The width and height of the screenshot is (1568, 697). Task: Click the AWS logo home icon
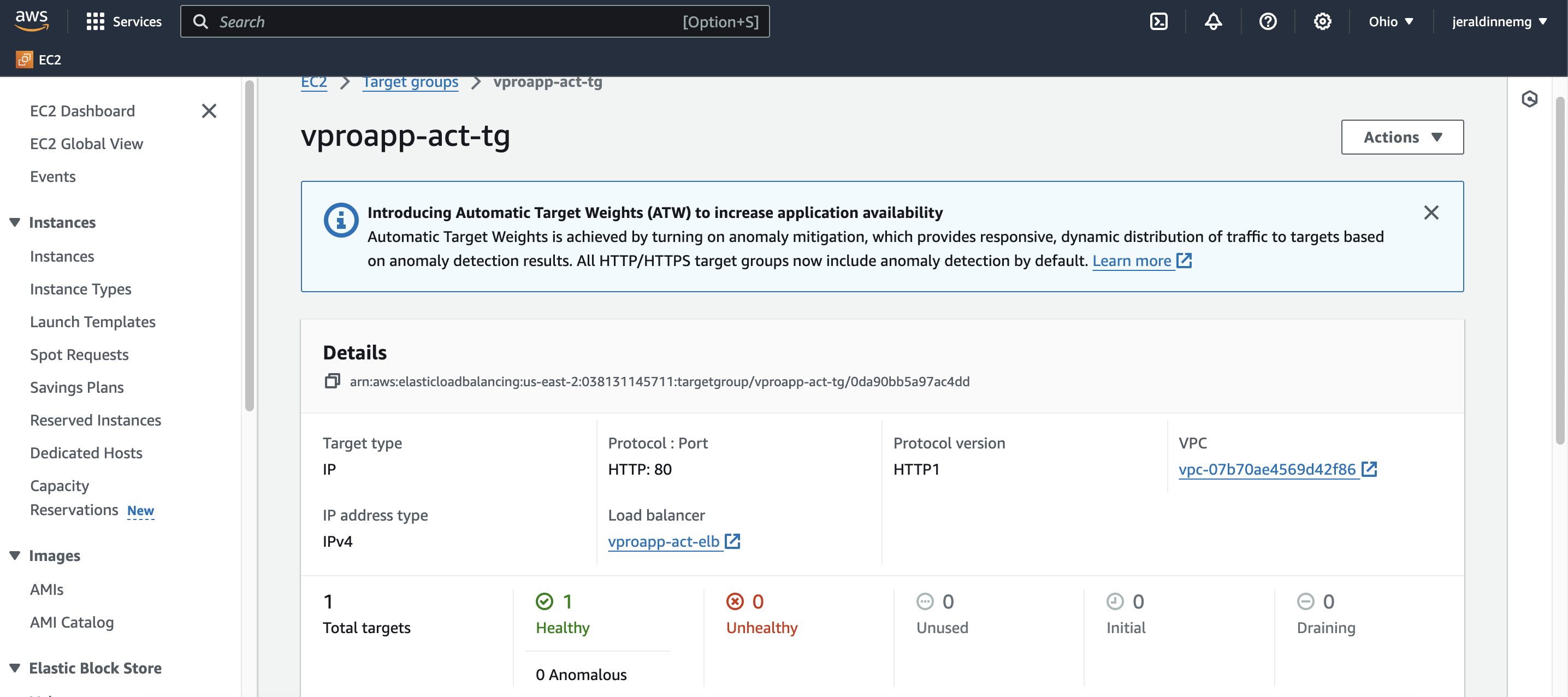[x=32, y=21]
